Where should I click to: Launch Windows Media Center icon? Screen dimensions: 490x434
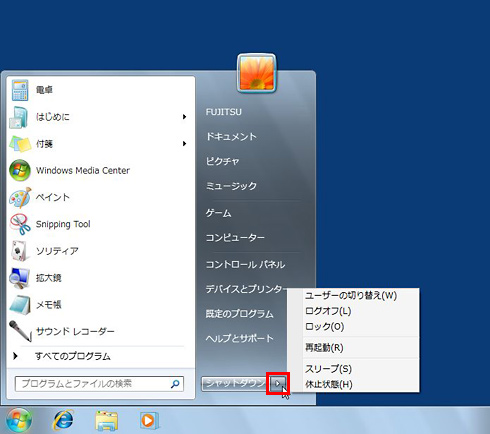tap(20, 170)
